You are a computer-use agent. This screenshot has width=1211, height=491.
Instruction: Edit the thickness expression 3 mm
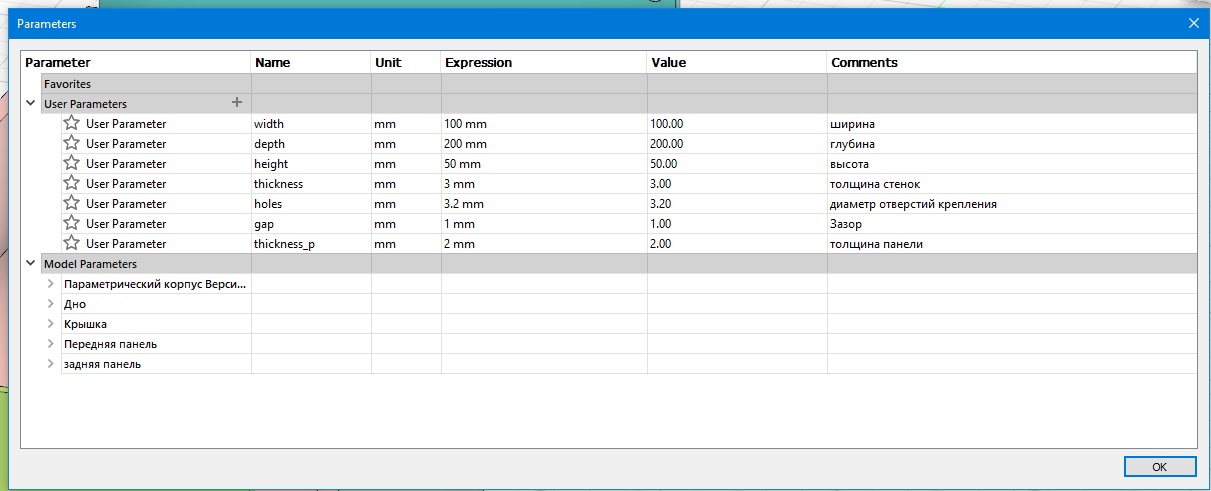pos(544,184)
